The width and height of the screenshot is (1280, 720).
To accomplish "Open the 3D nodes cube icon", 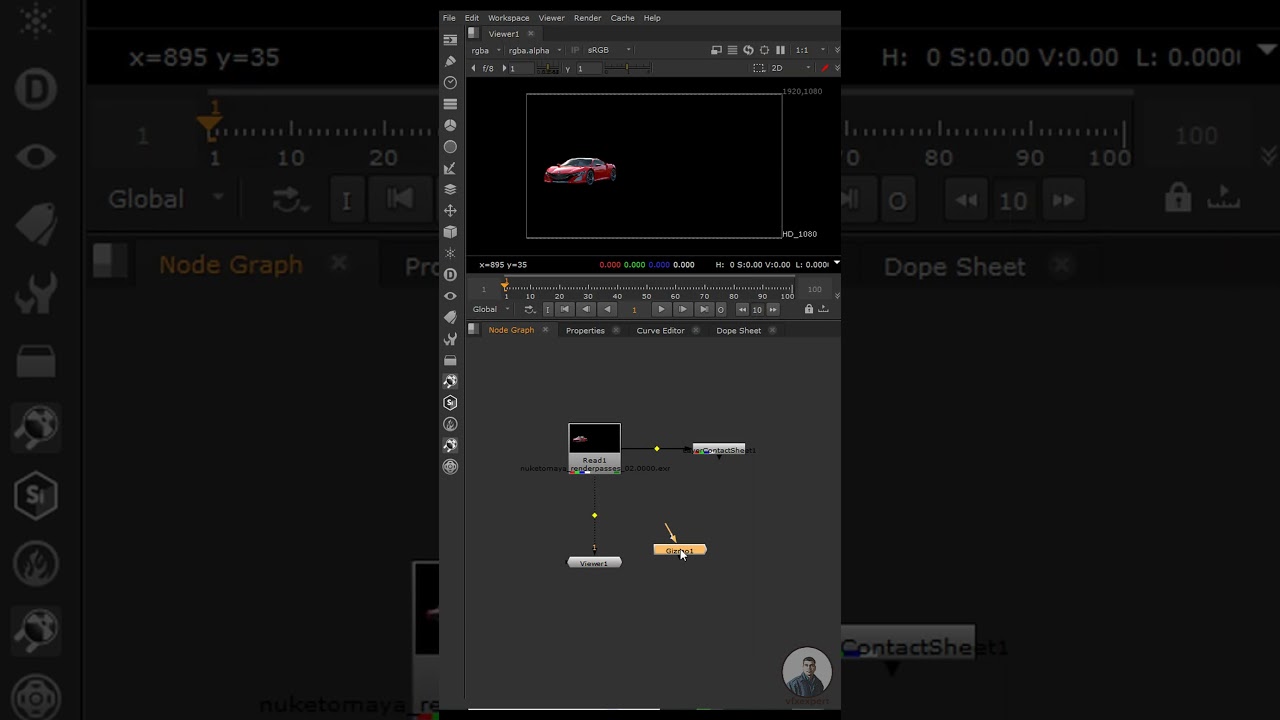I will coord(450,232).
